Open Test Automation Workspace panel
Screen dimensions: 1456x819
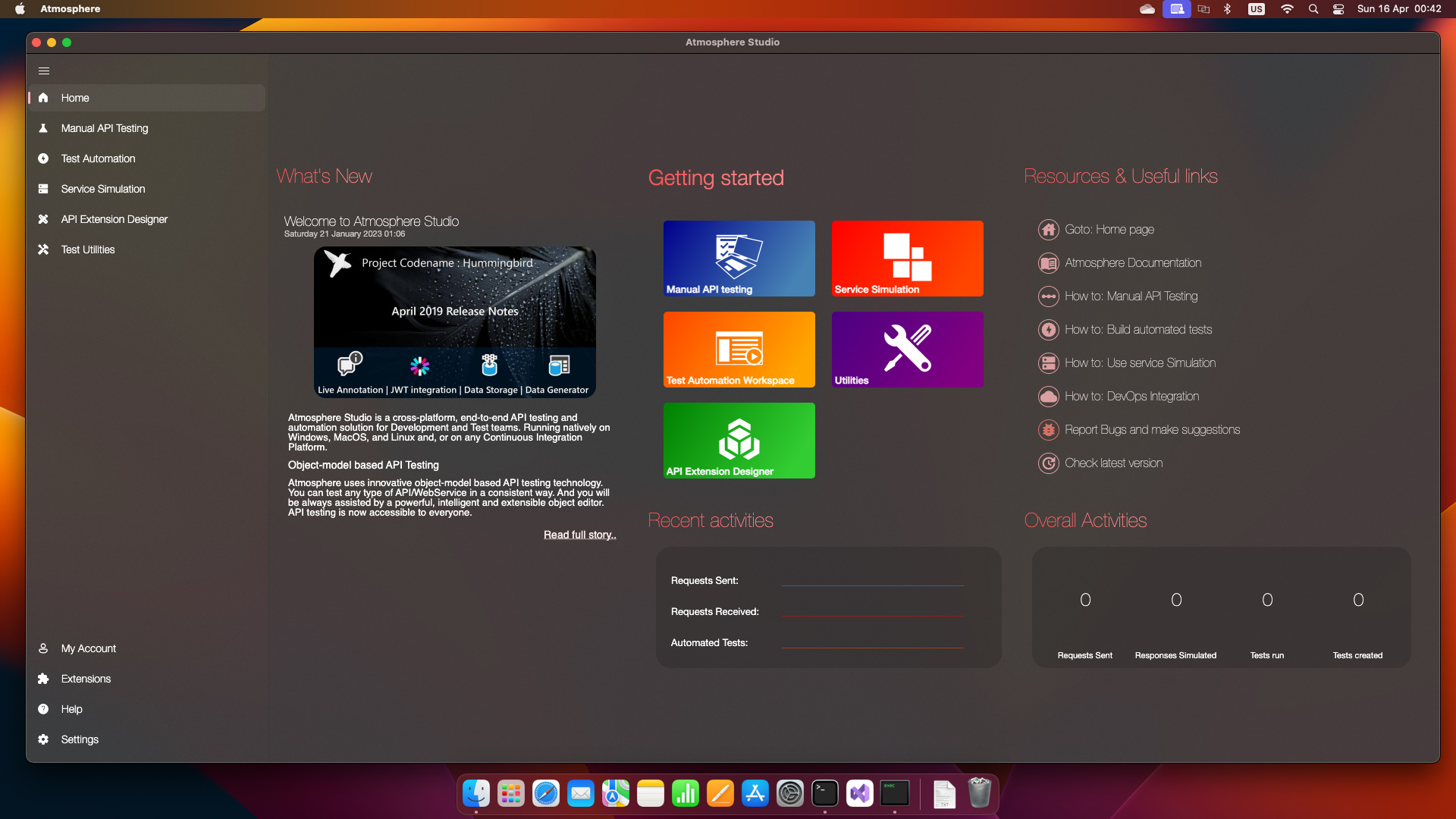(738, 349)
